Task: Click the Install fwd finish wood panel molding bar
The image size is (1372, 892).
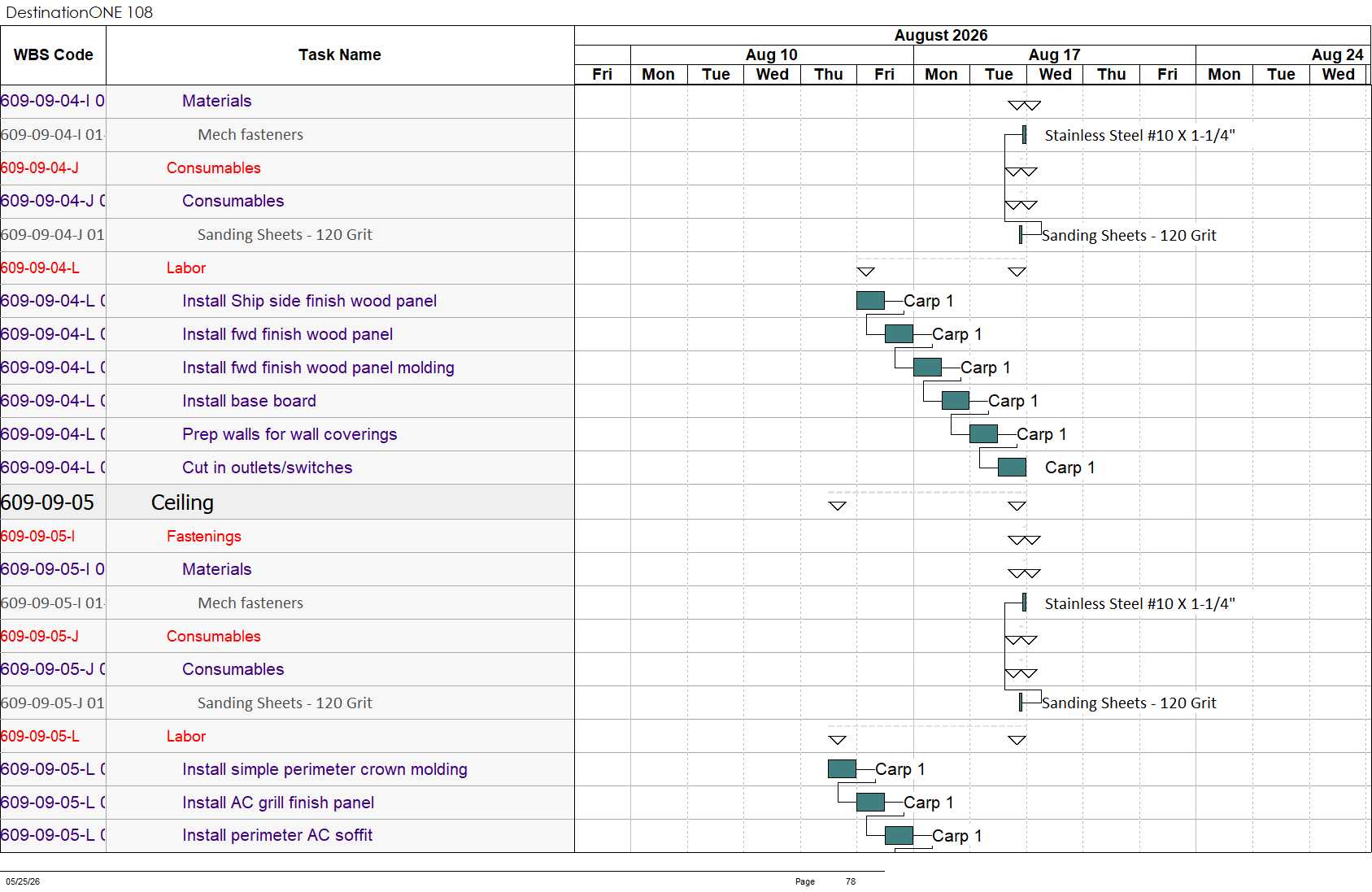Action: click(x=927, y=368)
